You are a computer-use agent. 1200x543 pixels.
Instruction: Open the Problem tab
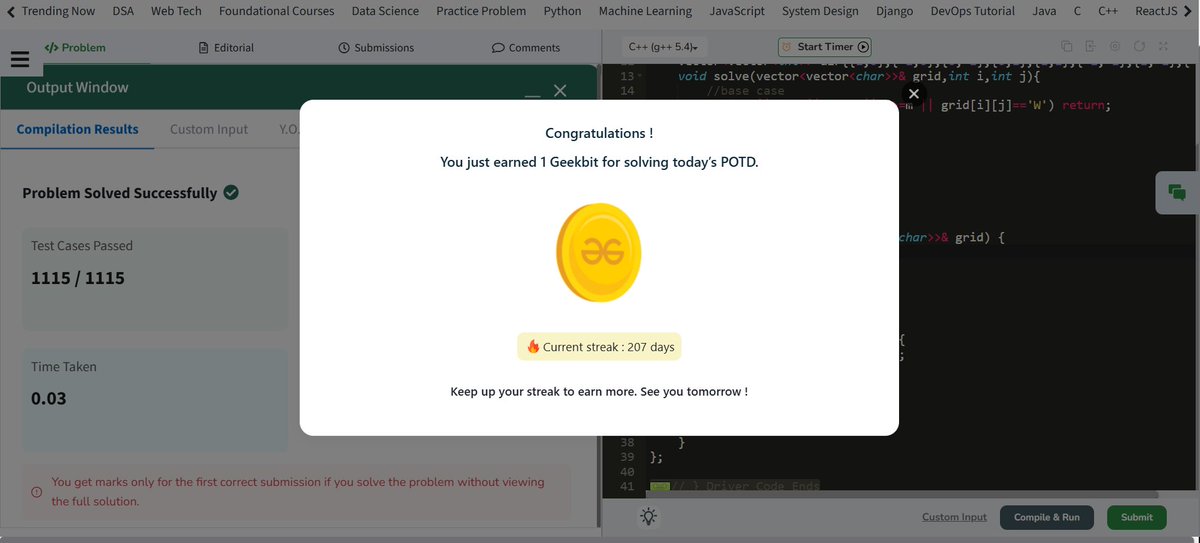75,47
